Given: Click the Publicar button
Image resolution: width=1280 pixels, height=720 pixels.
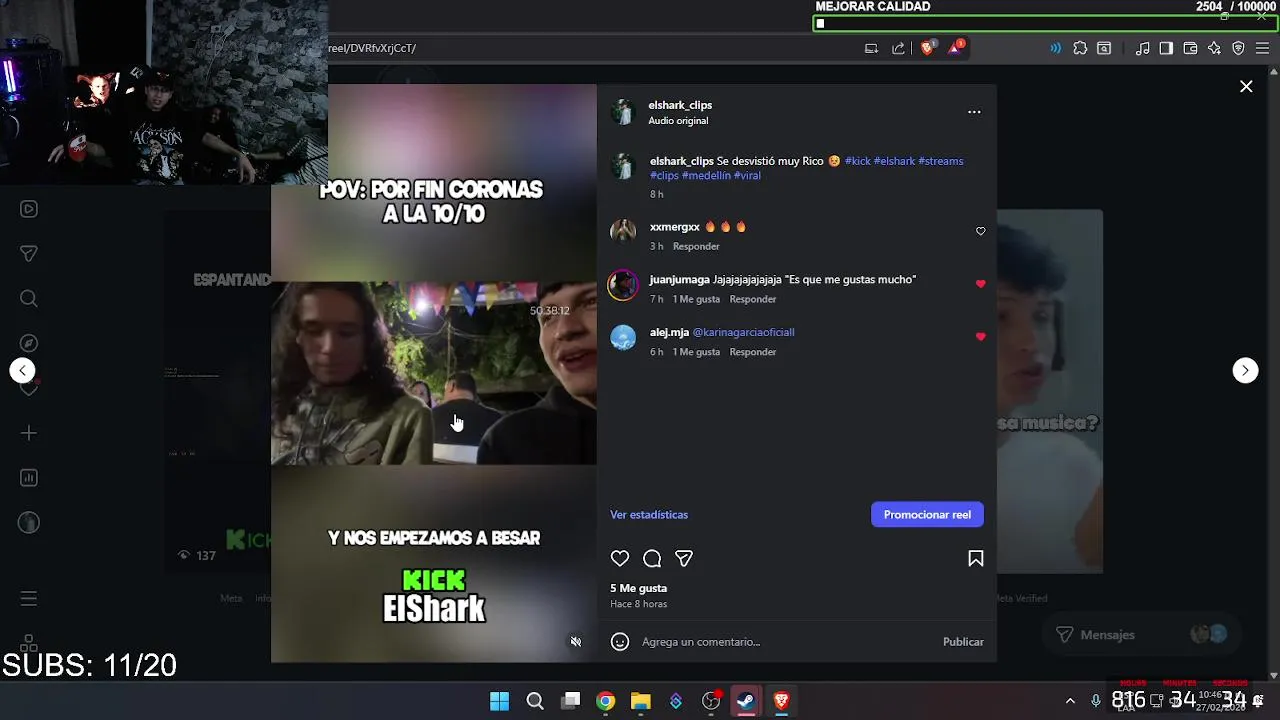Looking at the screenshot, I should click(963, 642).
